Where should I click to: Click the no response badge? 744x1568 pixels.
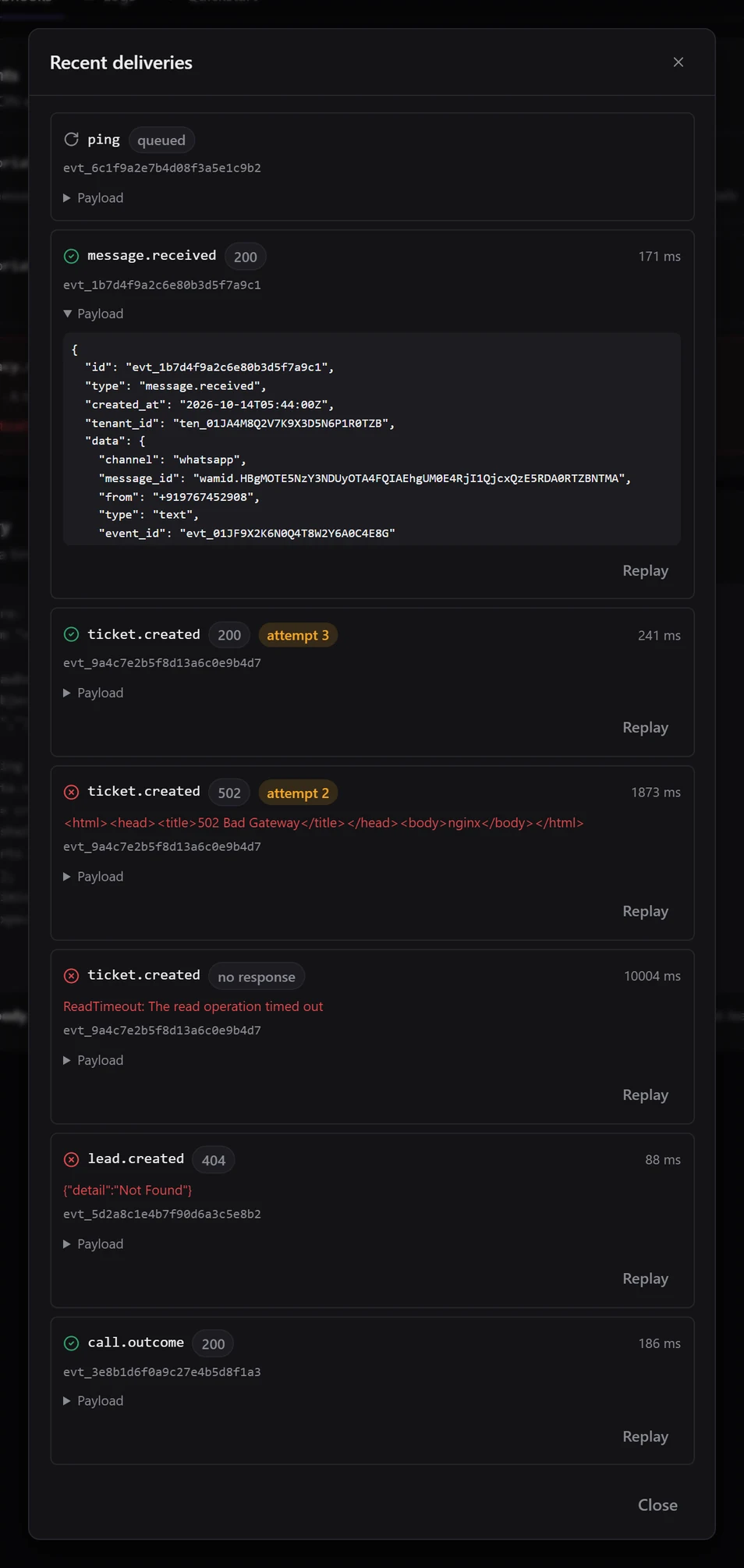tap(257, 977)
